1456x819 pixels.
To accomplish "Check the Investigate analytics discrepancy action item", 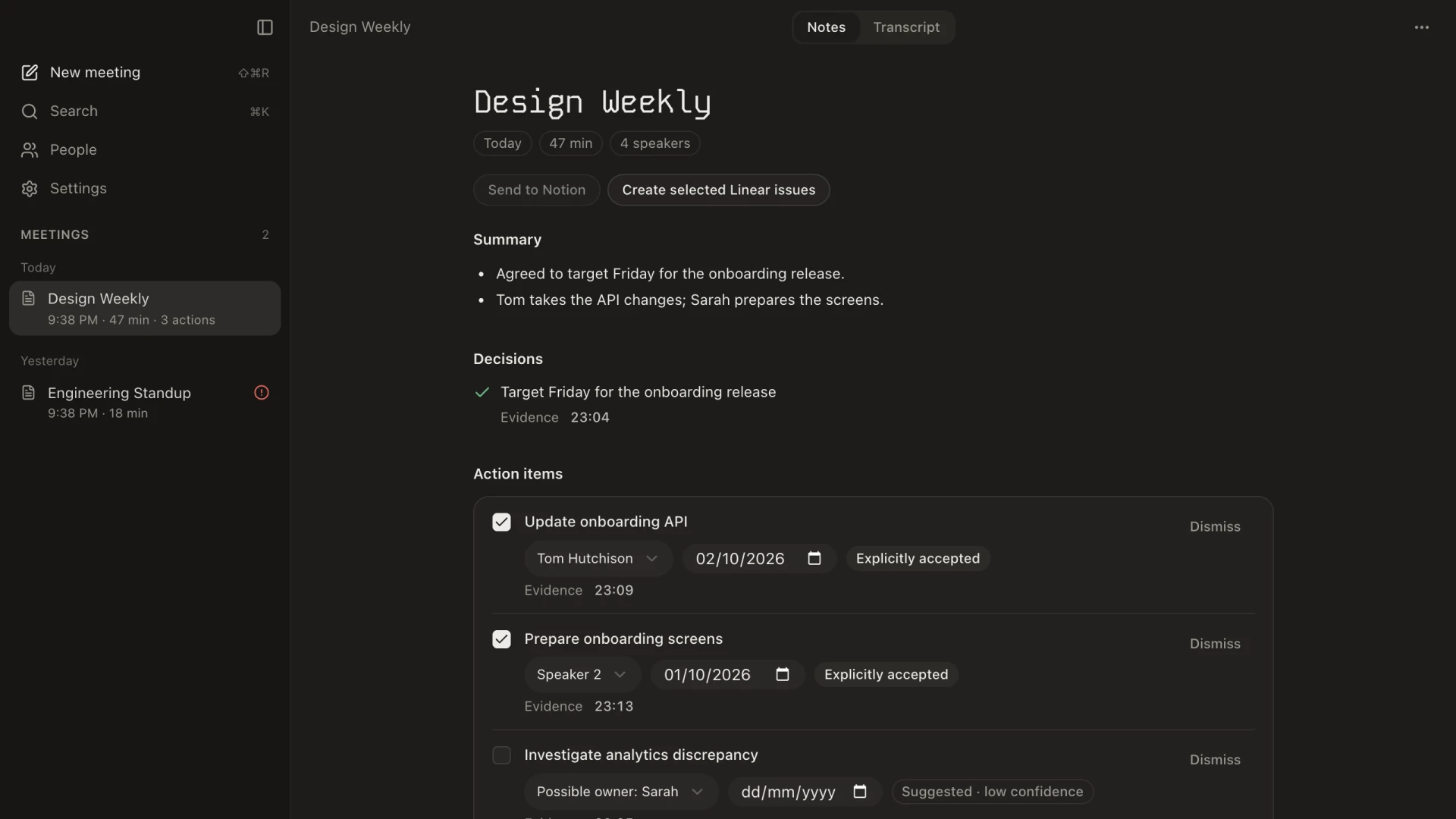I will pyautogui.click(x=501, y=755).
